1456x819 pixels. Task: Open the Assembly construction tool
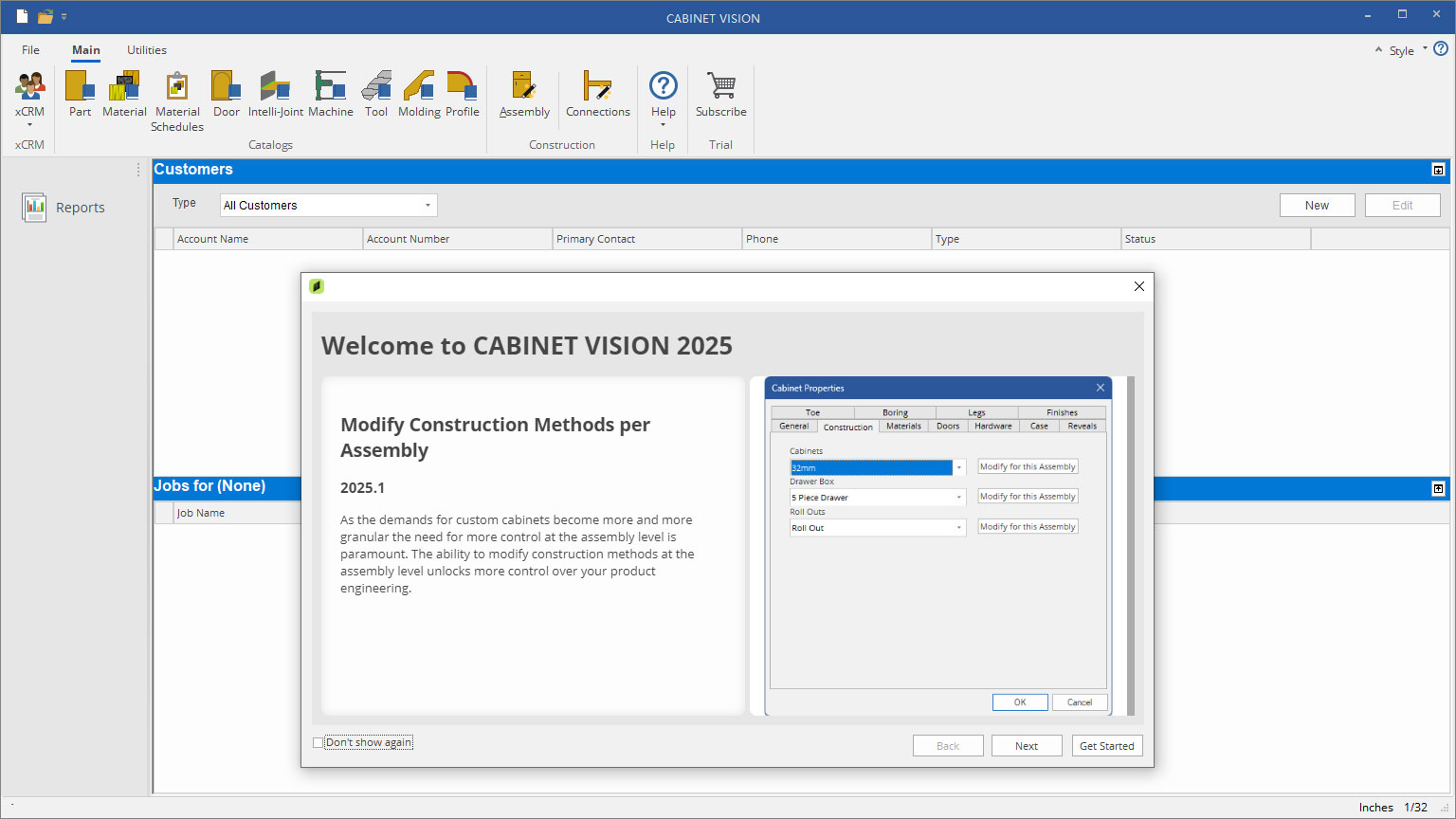[523, 92]
